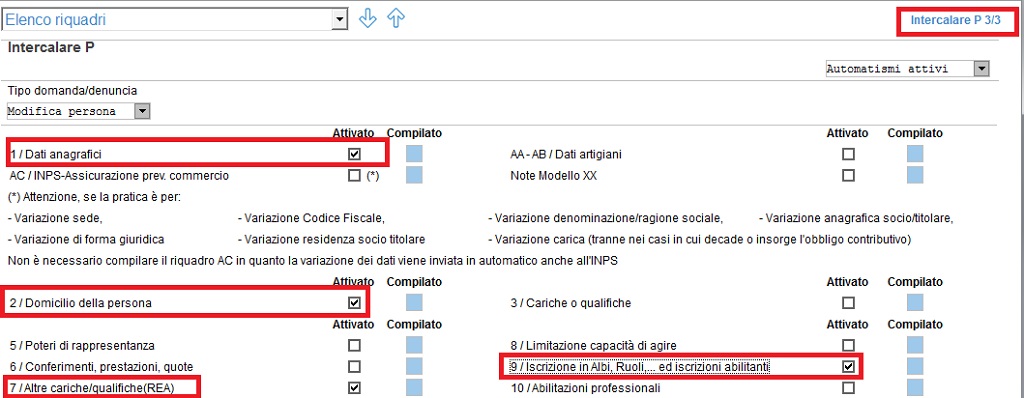Enable AC / INPS-Assicurazione prev. commercio checkbox
Image resolution: width=1024 pixels, height=398 pixels.
tap(355, 176)
